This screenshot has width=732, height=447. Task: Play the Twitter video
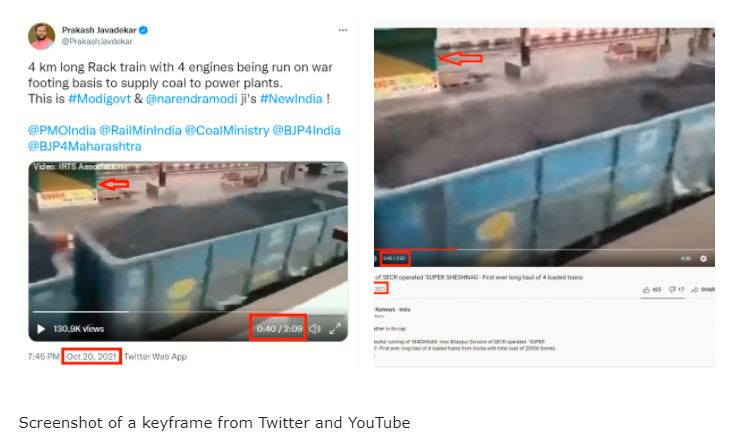point(41,329)
